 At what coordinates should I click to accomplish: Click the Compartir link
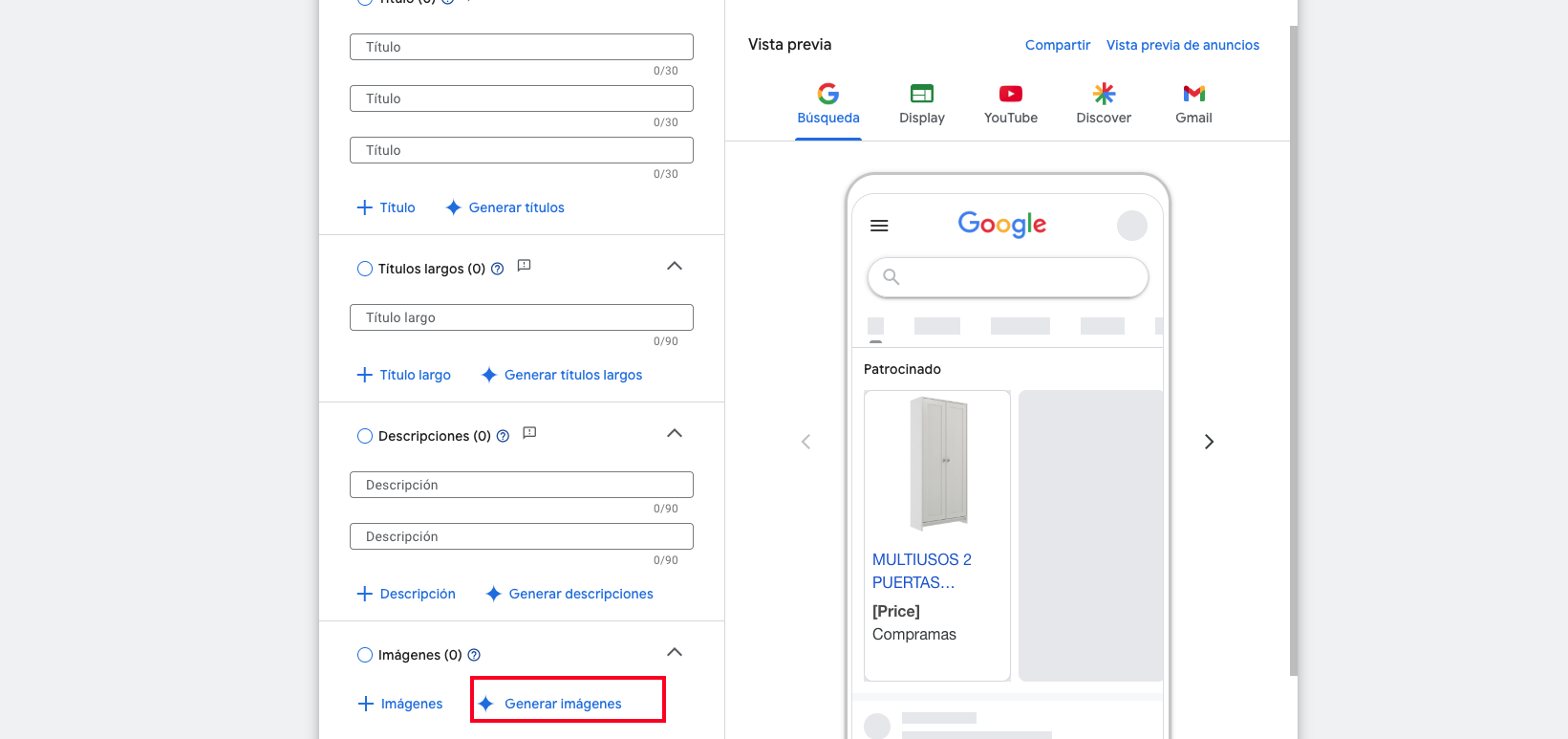pyautogui.click(x=1058, y=45)
